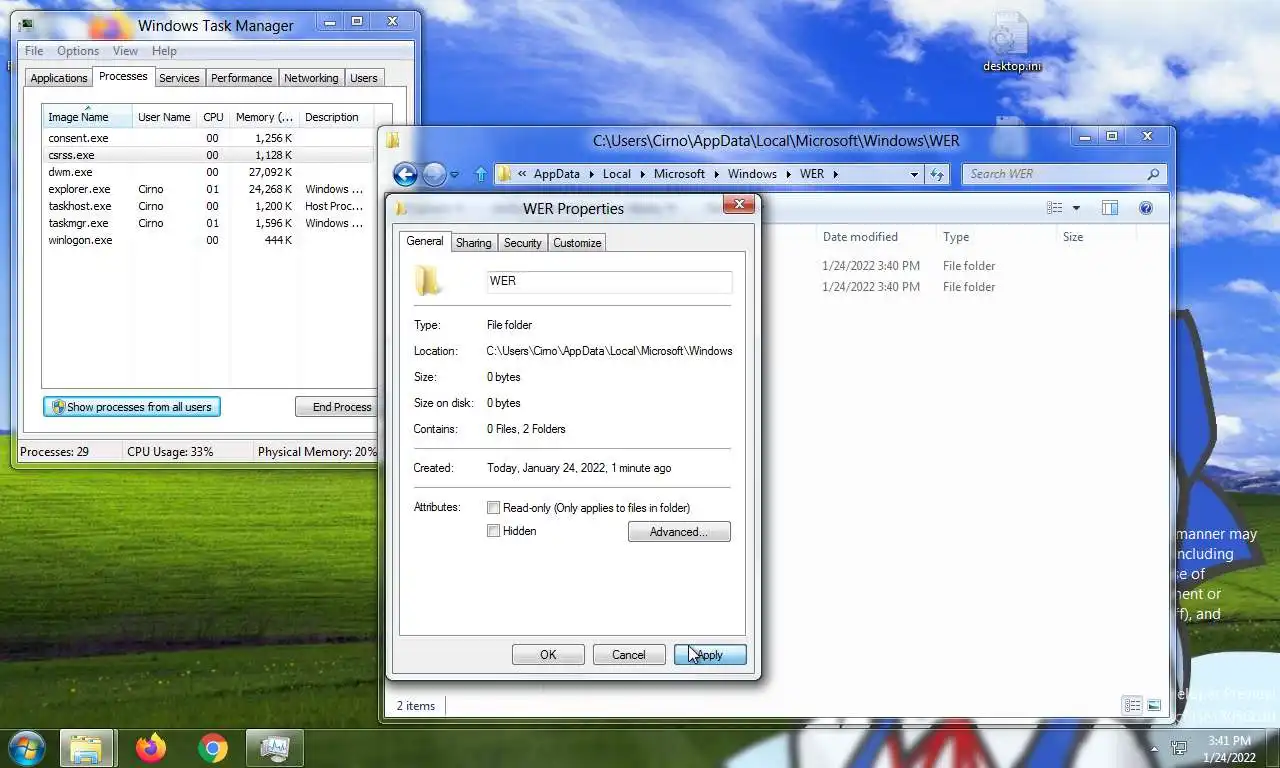Toggle the preview pane icon in Explorer
The image size is (1280, 768).
pyautogui.click(x=1110, y=208)
